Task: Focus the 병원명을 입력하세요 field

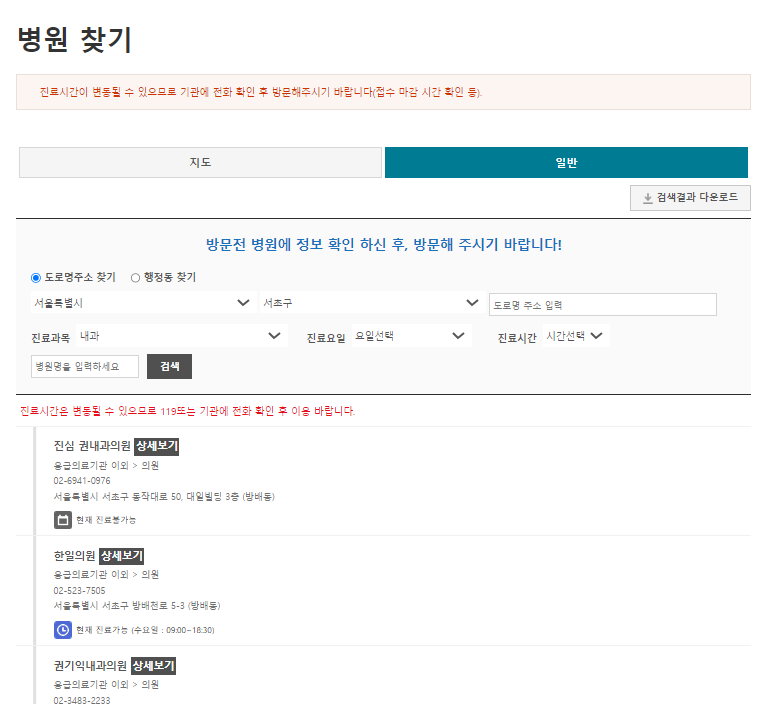Action: pyautogui.click(x=85, y=367)
